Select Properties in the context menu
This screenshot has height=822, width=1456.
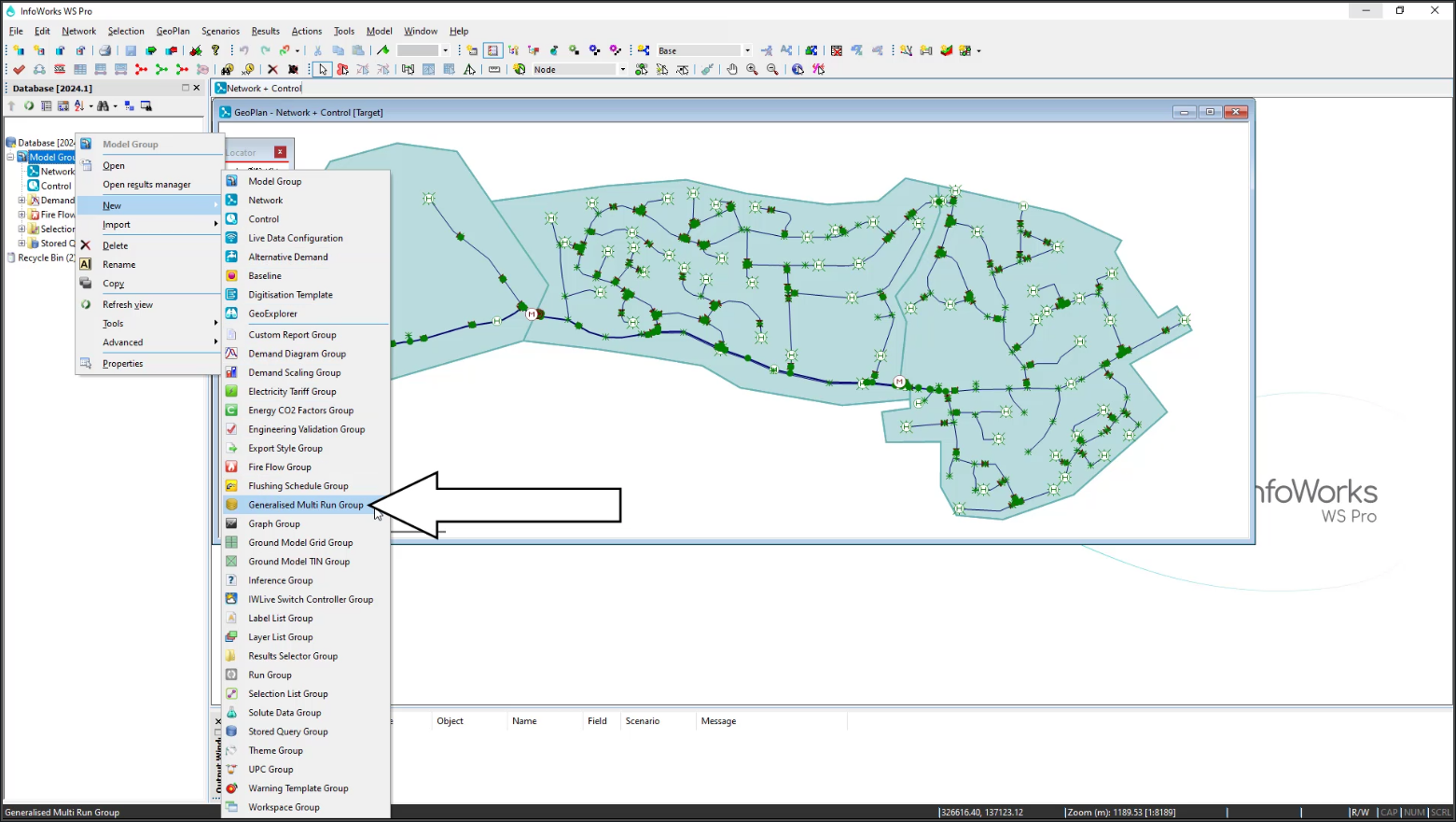click(x=149, y=364)
